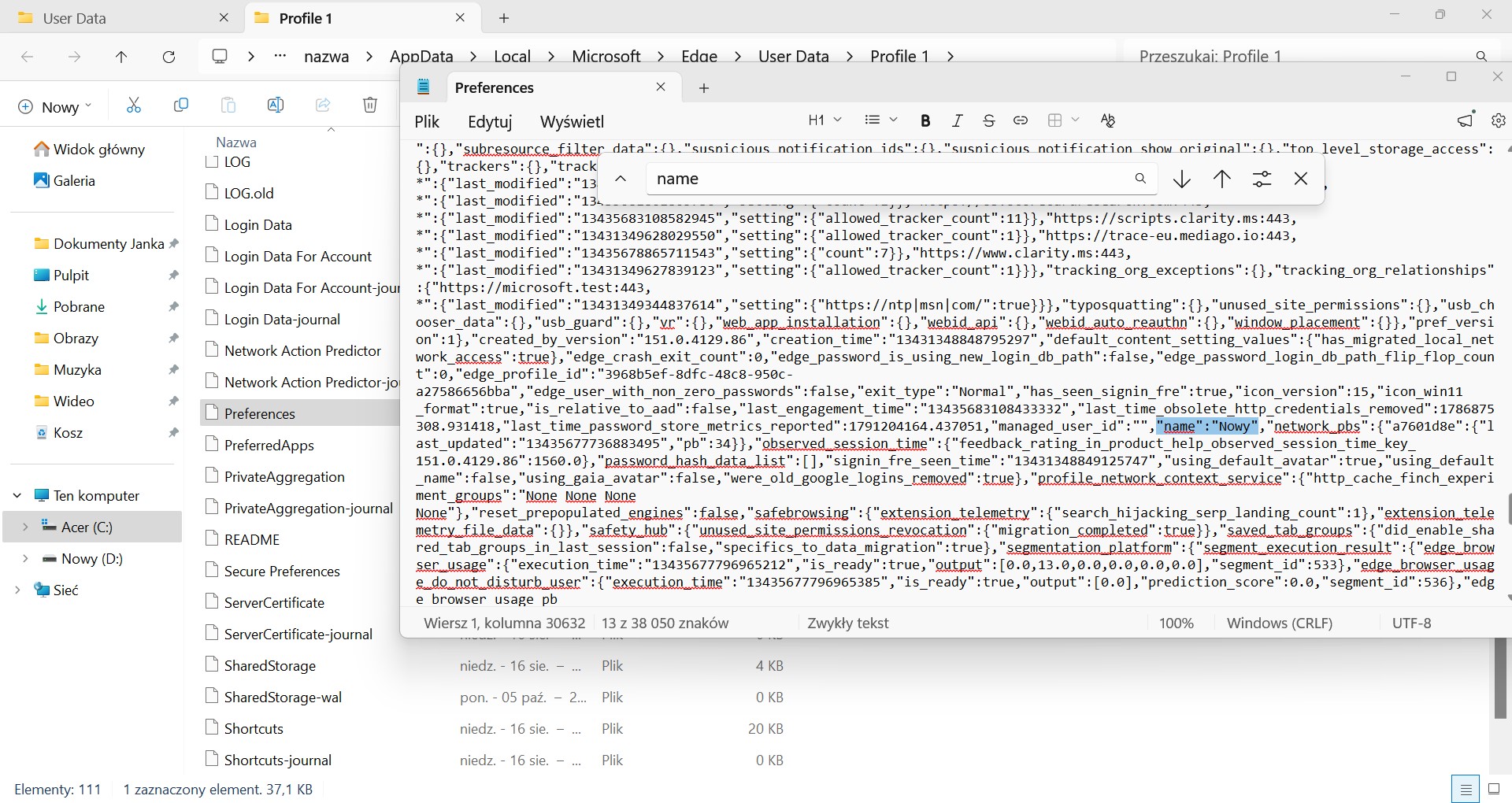Image resolution: width=1512 pixels, height=803 pixels.
Task: Toggle bold formatting in Notepad
Action: (x=925, y=120)
